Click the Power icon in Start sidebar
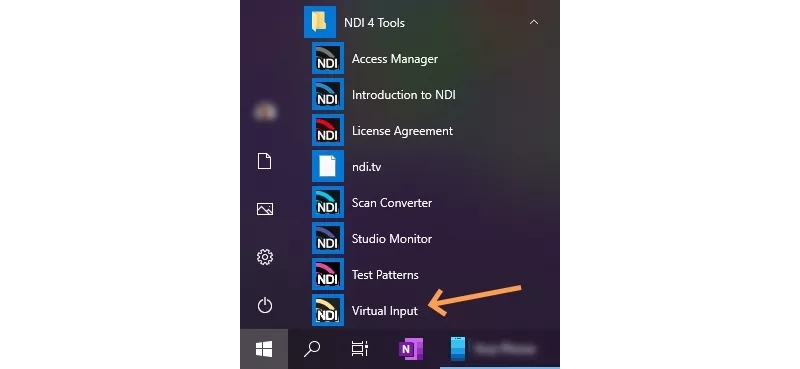 tap(265, 305)
